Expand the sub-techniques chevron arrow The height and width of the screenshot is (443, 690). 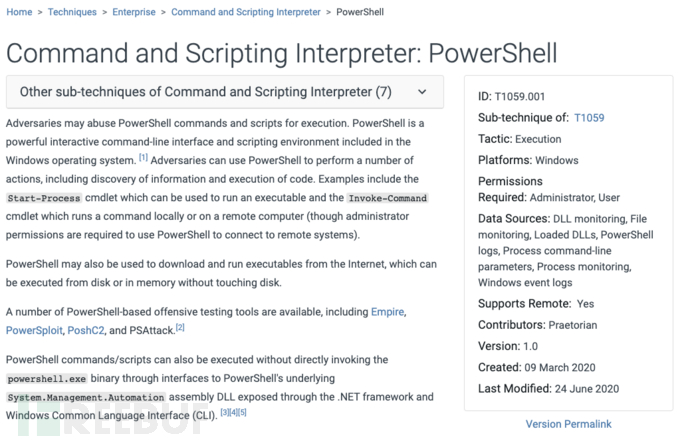422,92
